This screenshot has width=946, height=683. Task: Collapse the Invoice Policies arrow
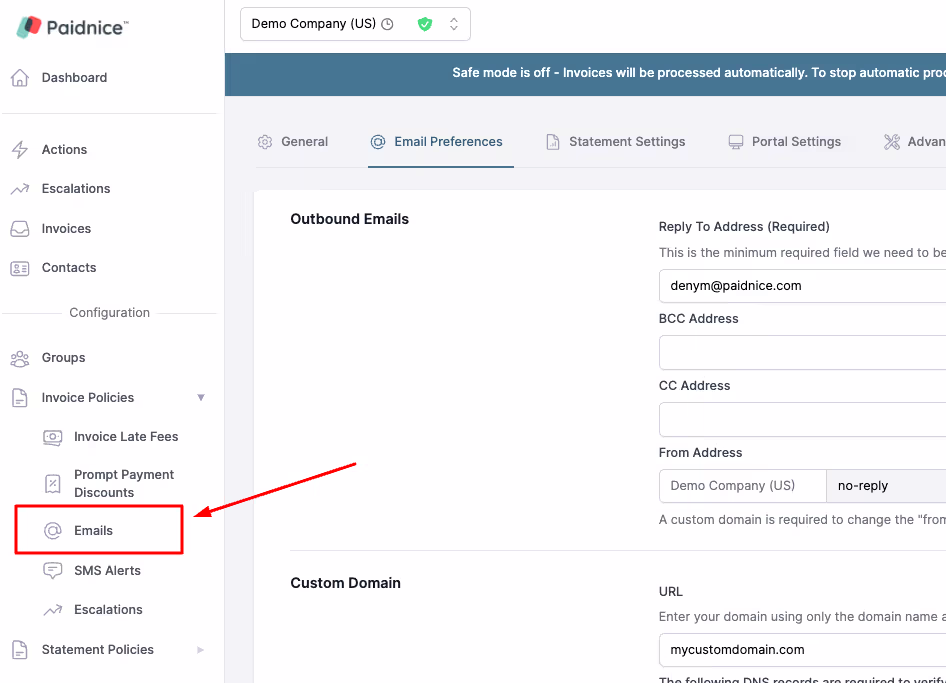click(201, 398)
